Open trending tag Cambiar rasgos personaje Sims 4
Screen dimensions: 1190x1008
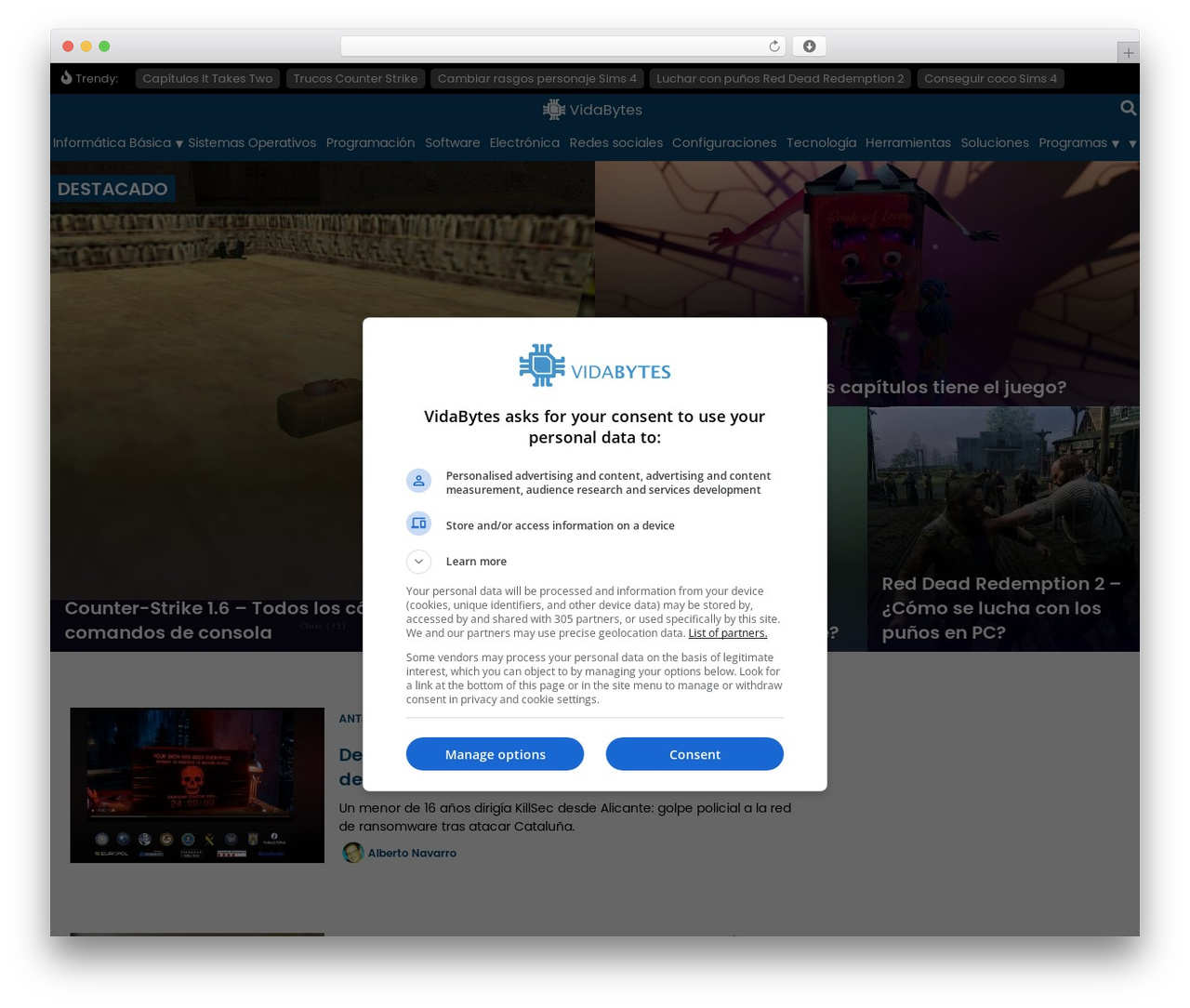(537, 78)
